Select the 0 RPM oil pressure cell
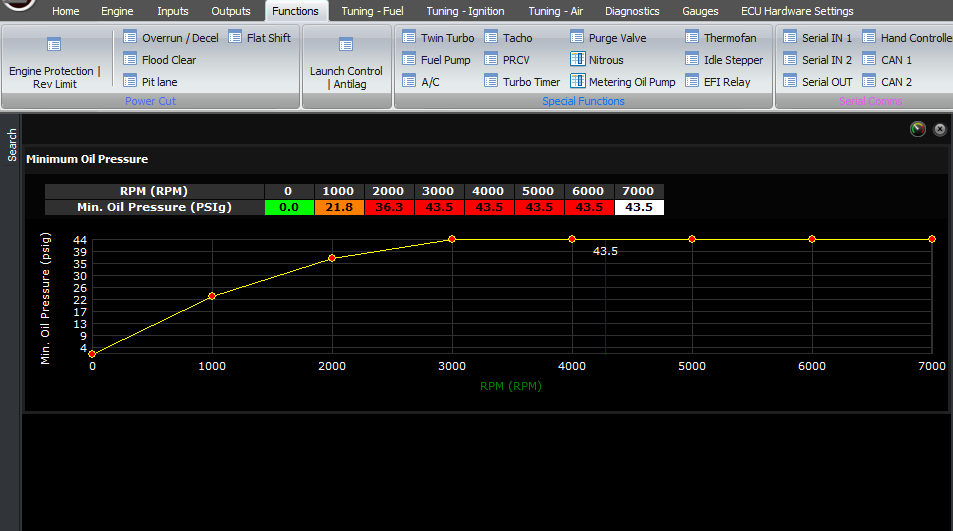 tap(289, 207)
